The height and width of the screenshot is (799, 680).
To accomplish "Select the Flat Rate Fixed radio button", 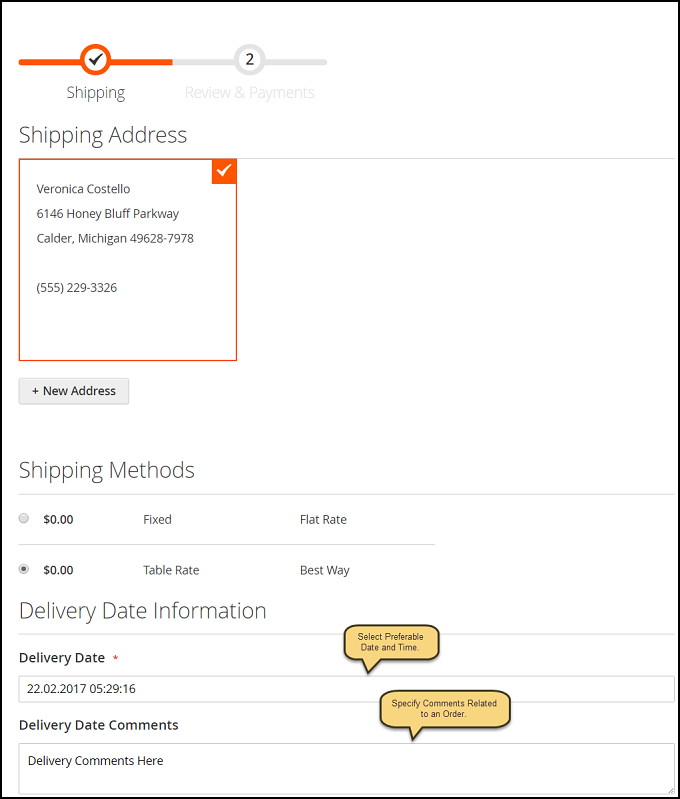I will tap(24, 518).
